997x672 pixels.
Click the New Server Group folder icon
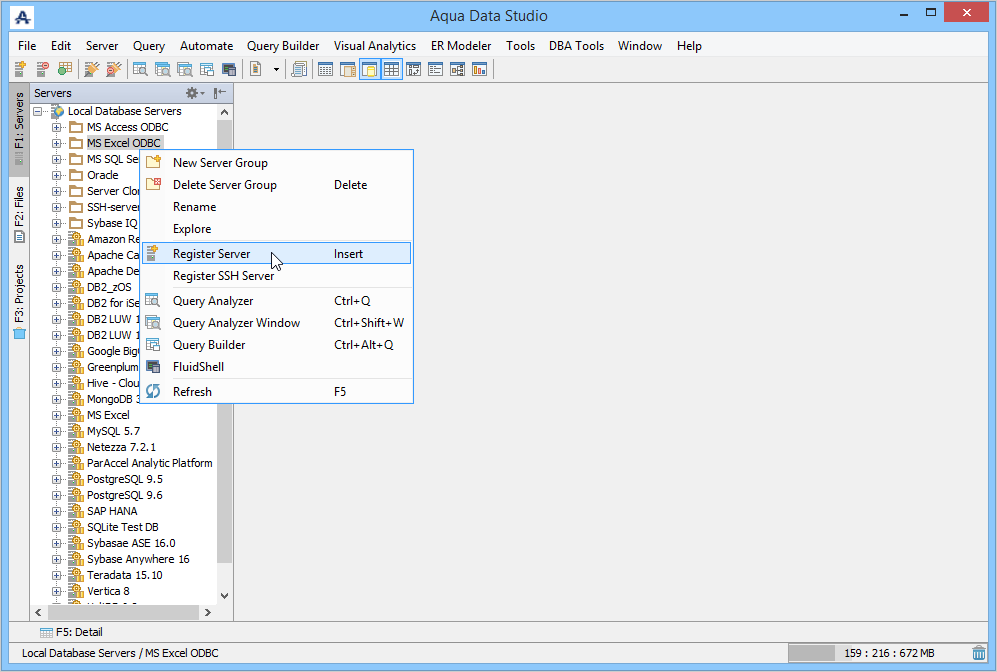153,161
